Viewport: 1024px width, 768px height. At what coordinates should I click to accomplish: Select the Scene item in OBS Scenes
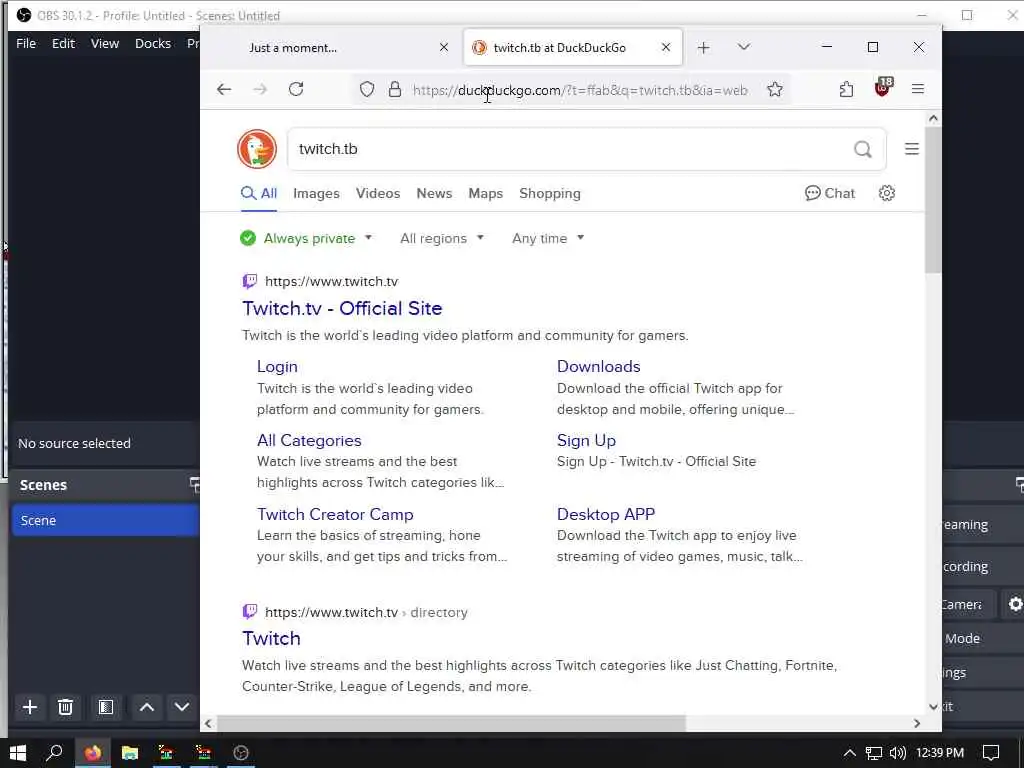point(104,520)
